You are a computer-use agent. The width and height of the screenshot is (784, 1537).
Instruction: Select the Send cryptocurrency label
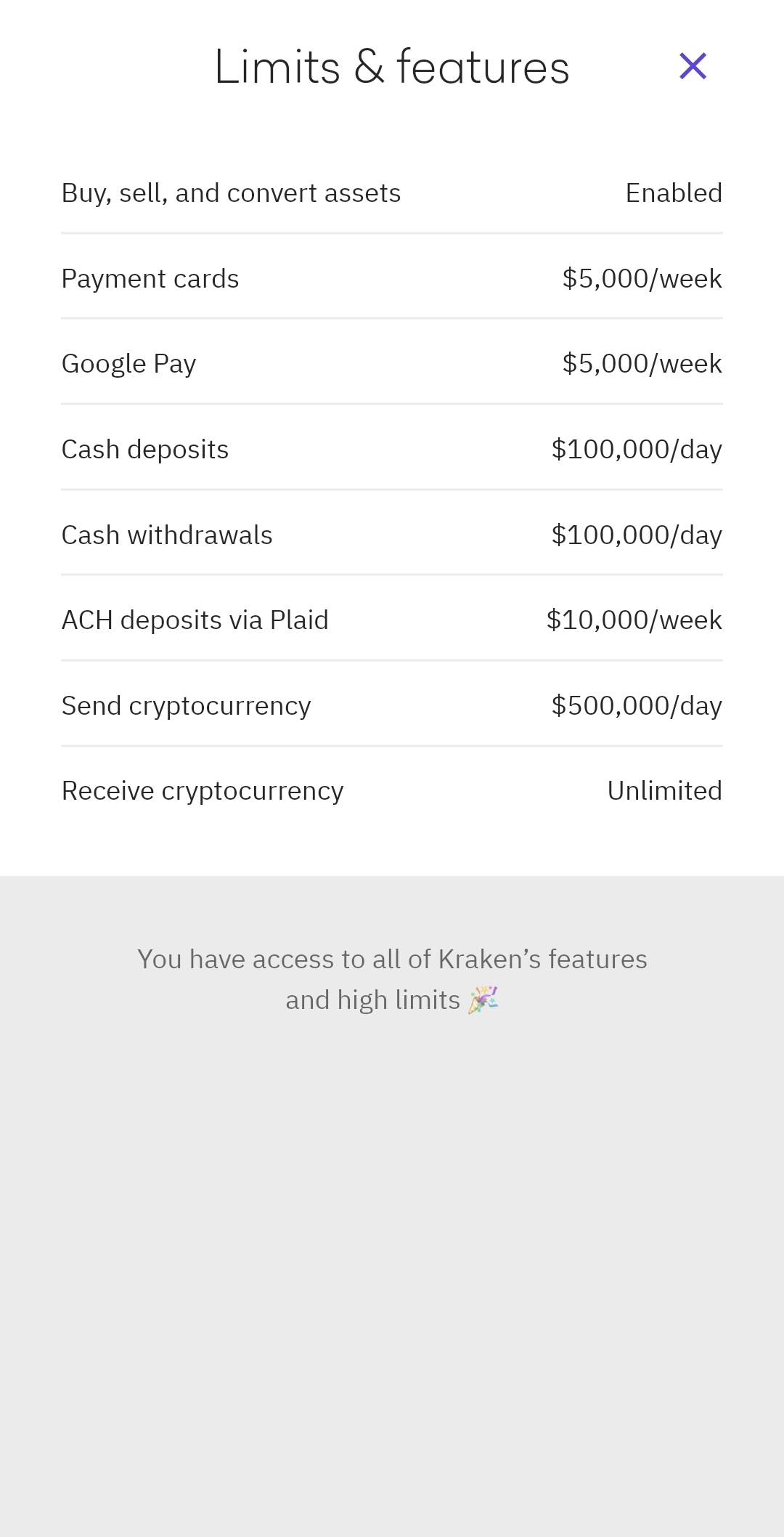187,706
